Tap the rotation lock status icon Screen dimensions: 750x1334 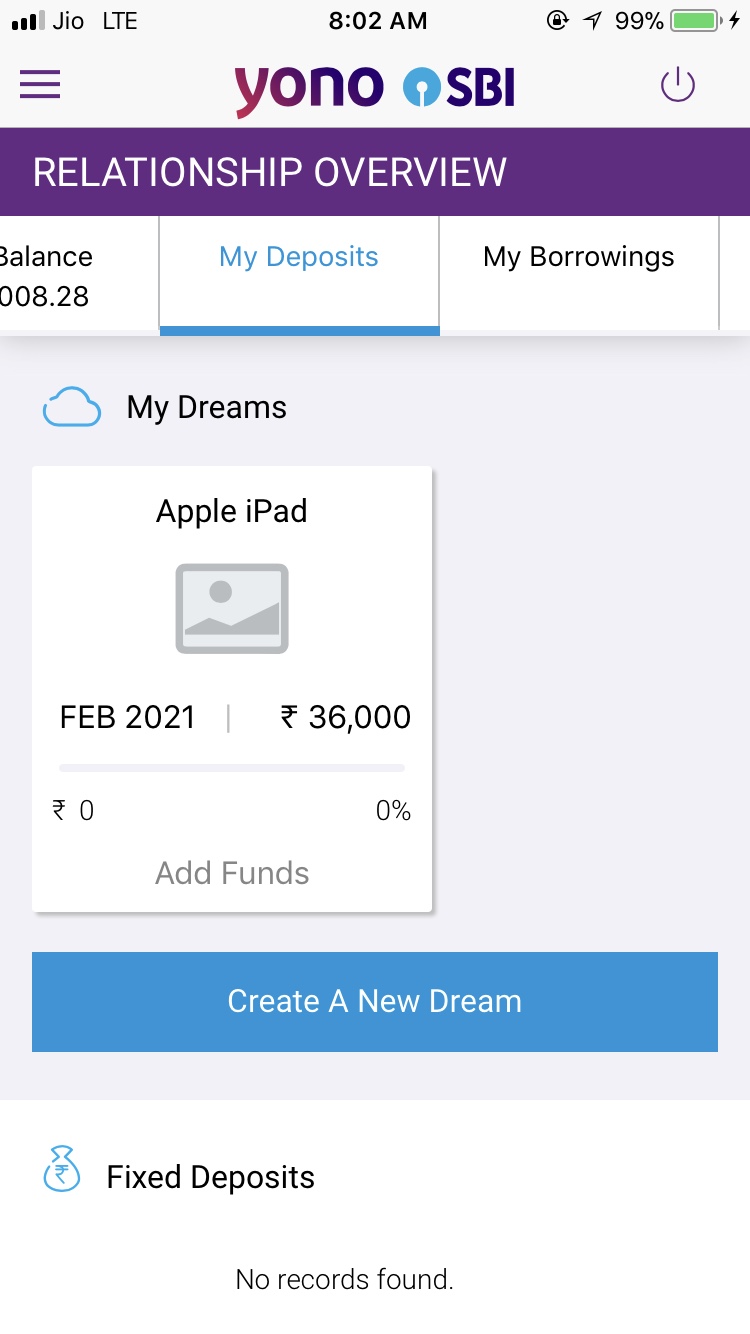click(x=557, y=21)
